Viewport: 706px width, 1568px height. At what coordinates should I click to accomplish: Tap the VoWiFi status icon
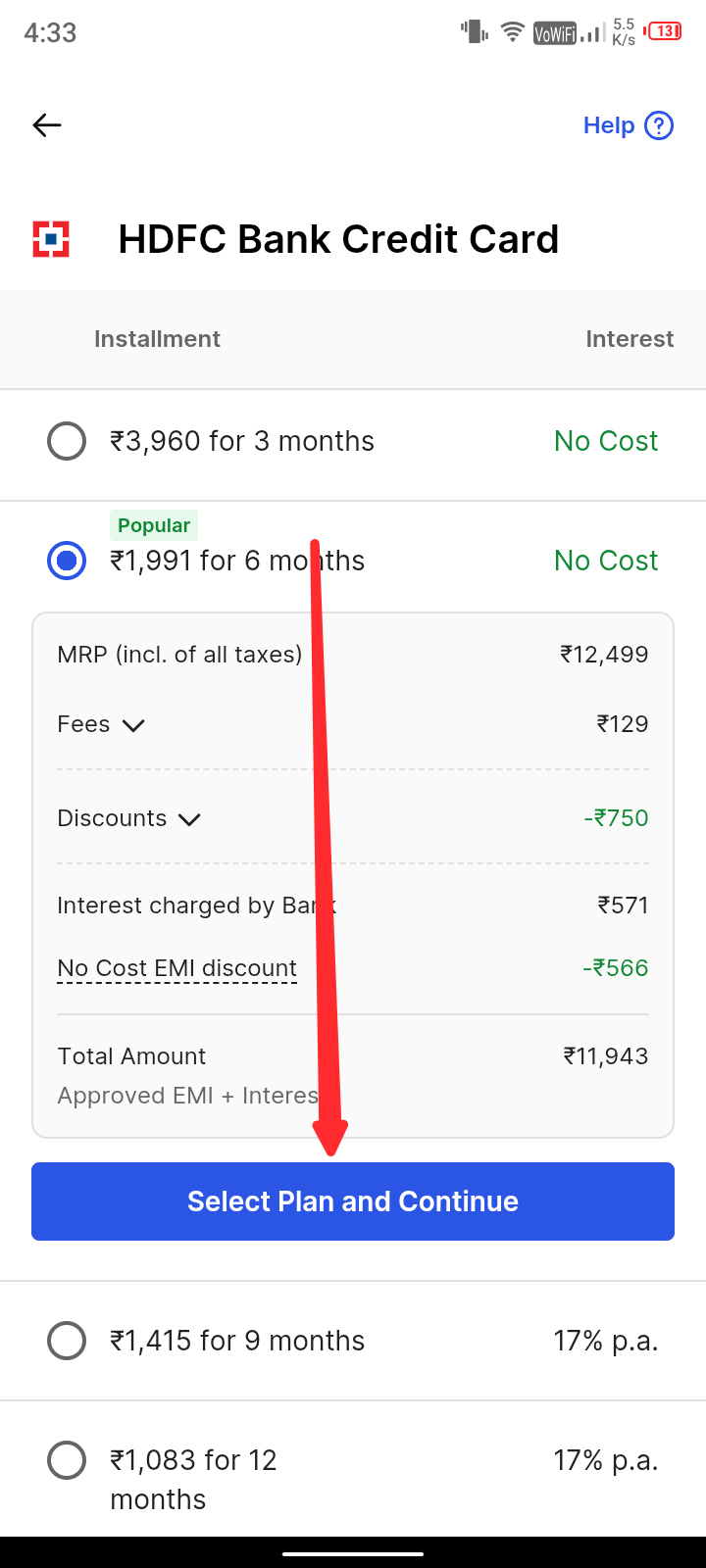pos(554,34)
